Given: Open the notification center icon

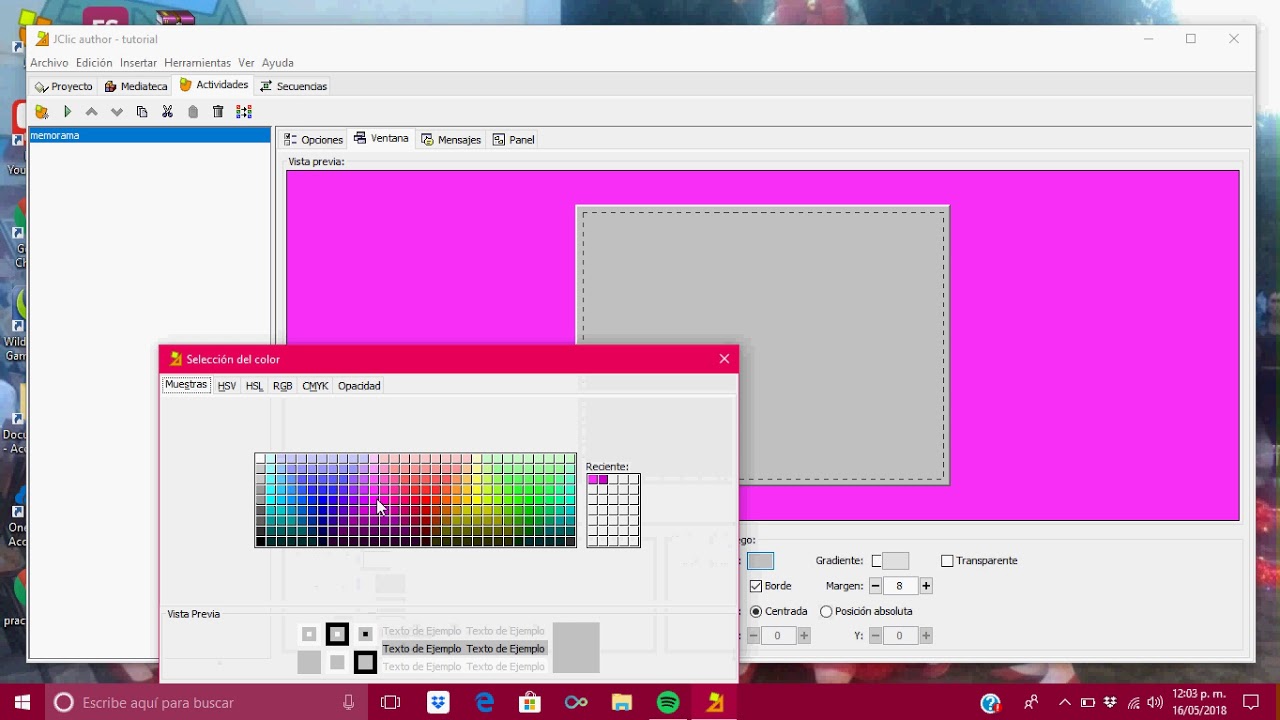Looking at the screenshot, I should point(1250,702).
